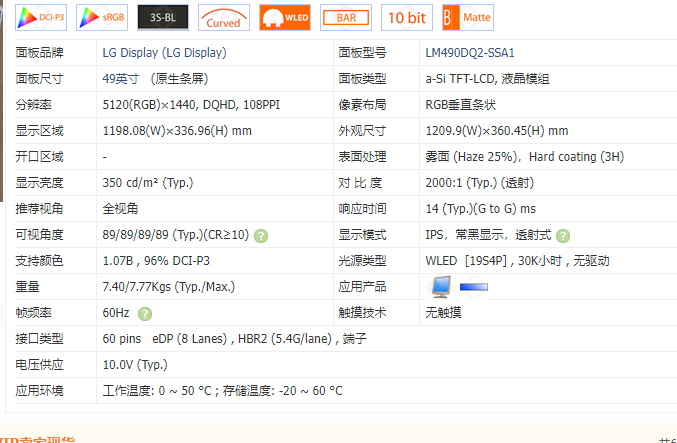Screen dimensions: 677x443
Task: Click the blue bar-screen application icon
Action: pos(474,287)
